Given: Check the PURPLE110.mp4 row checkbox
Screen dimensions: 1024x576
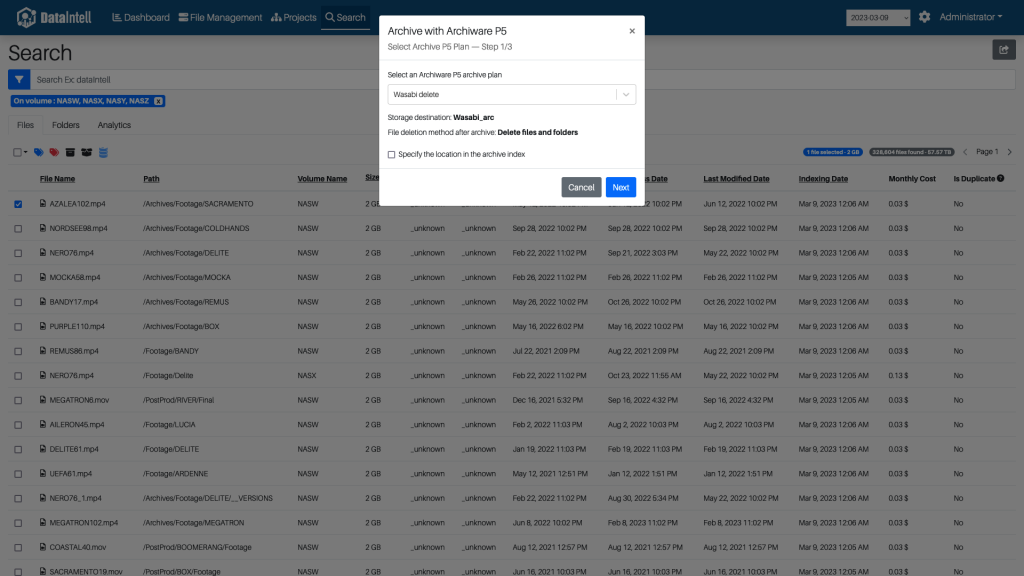Looking at the screenshot, I should [18, 327].
